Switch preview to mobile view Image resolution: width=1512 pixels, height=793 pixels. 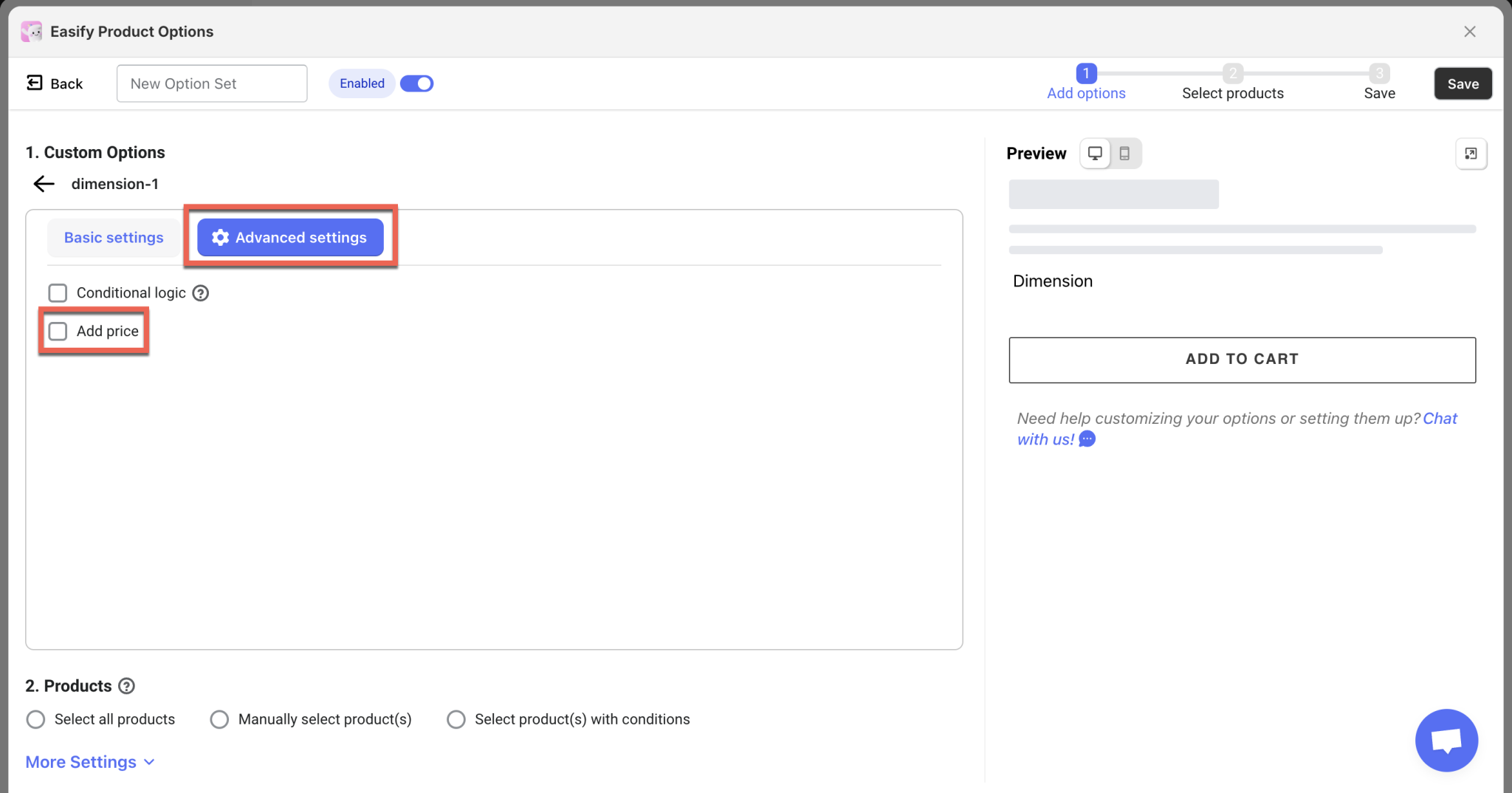[1125, 153]
